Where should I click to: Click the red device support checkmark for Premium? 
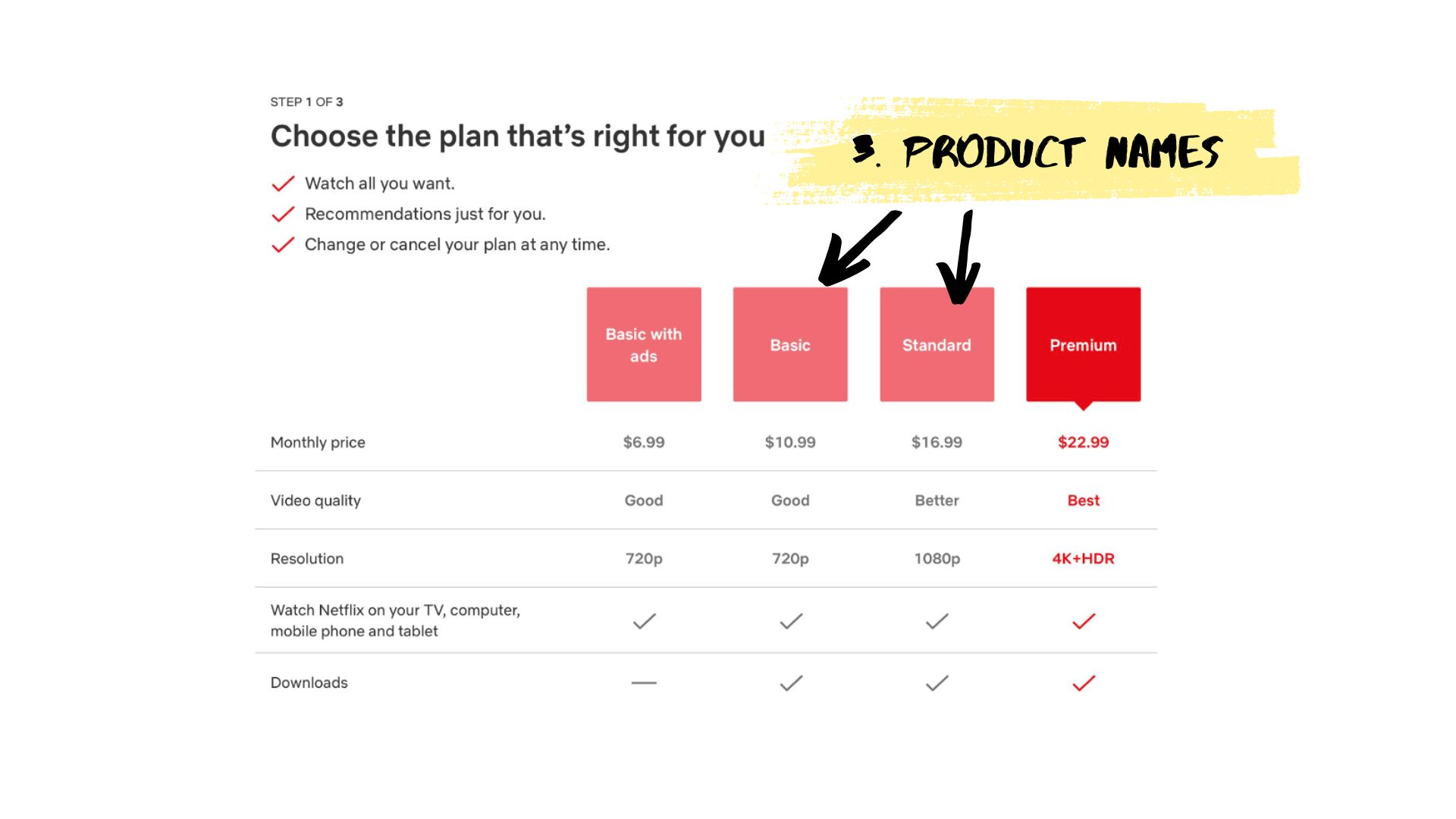click(x=1084, y=621)
